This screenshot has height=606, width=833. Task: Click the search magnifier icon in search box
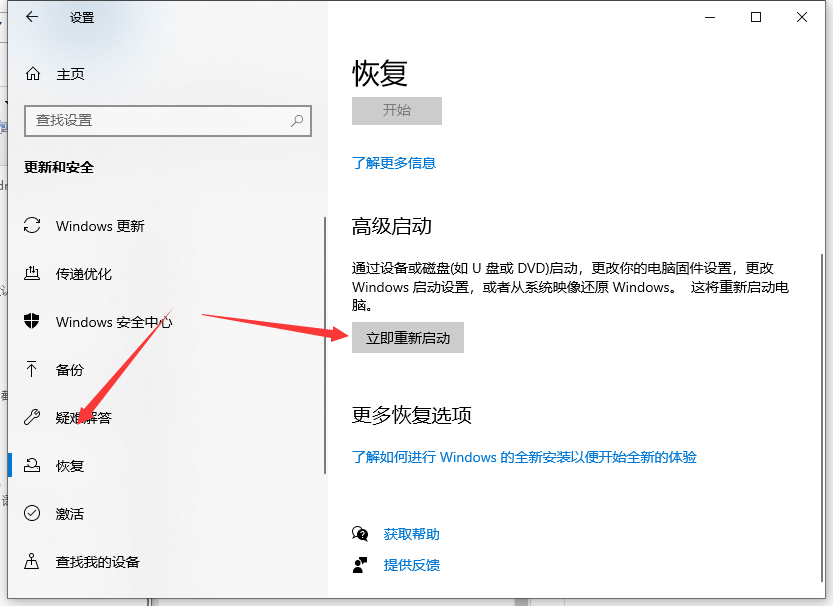297,120
